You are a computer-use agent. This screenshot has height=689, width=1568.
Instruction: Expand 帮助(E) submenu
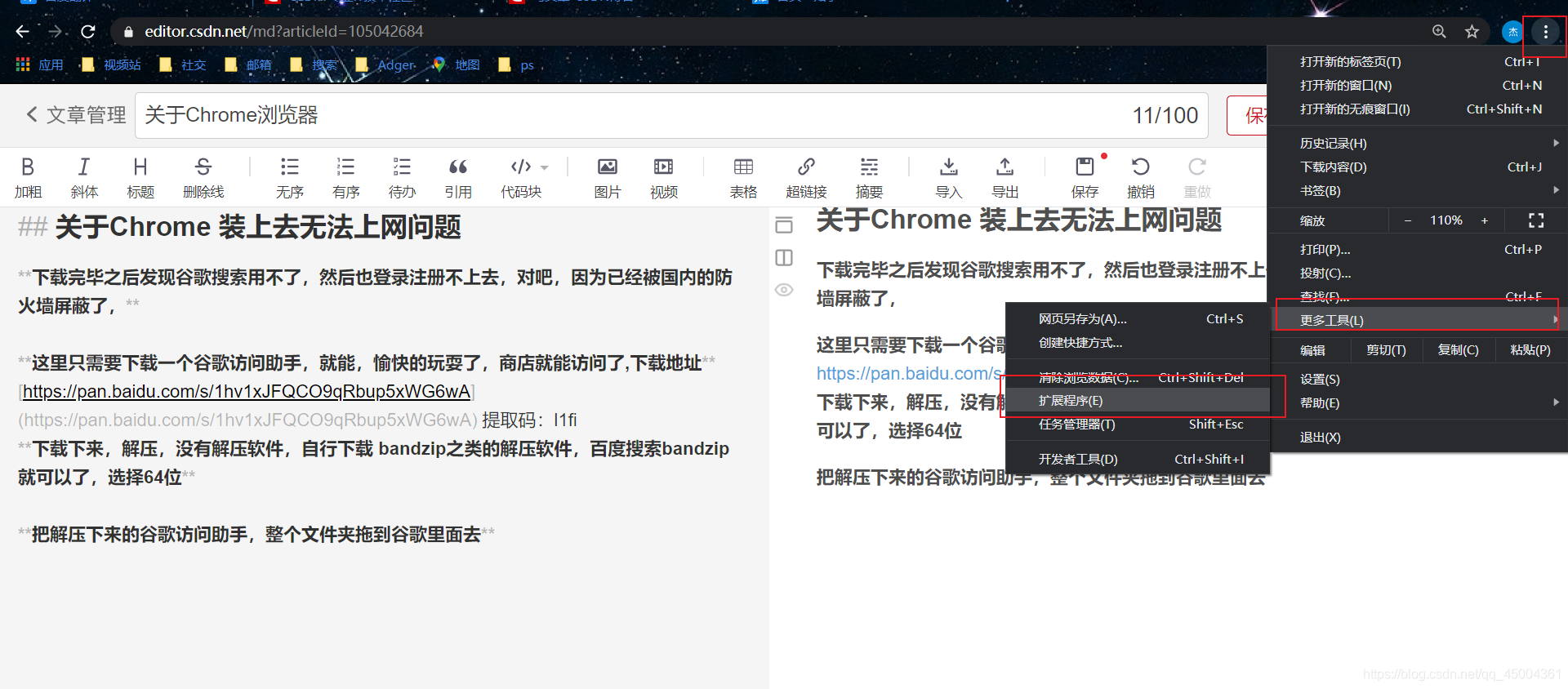(x=1418, y=402)
